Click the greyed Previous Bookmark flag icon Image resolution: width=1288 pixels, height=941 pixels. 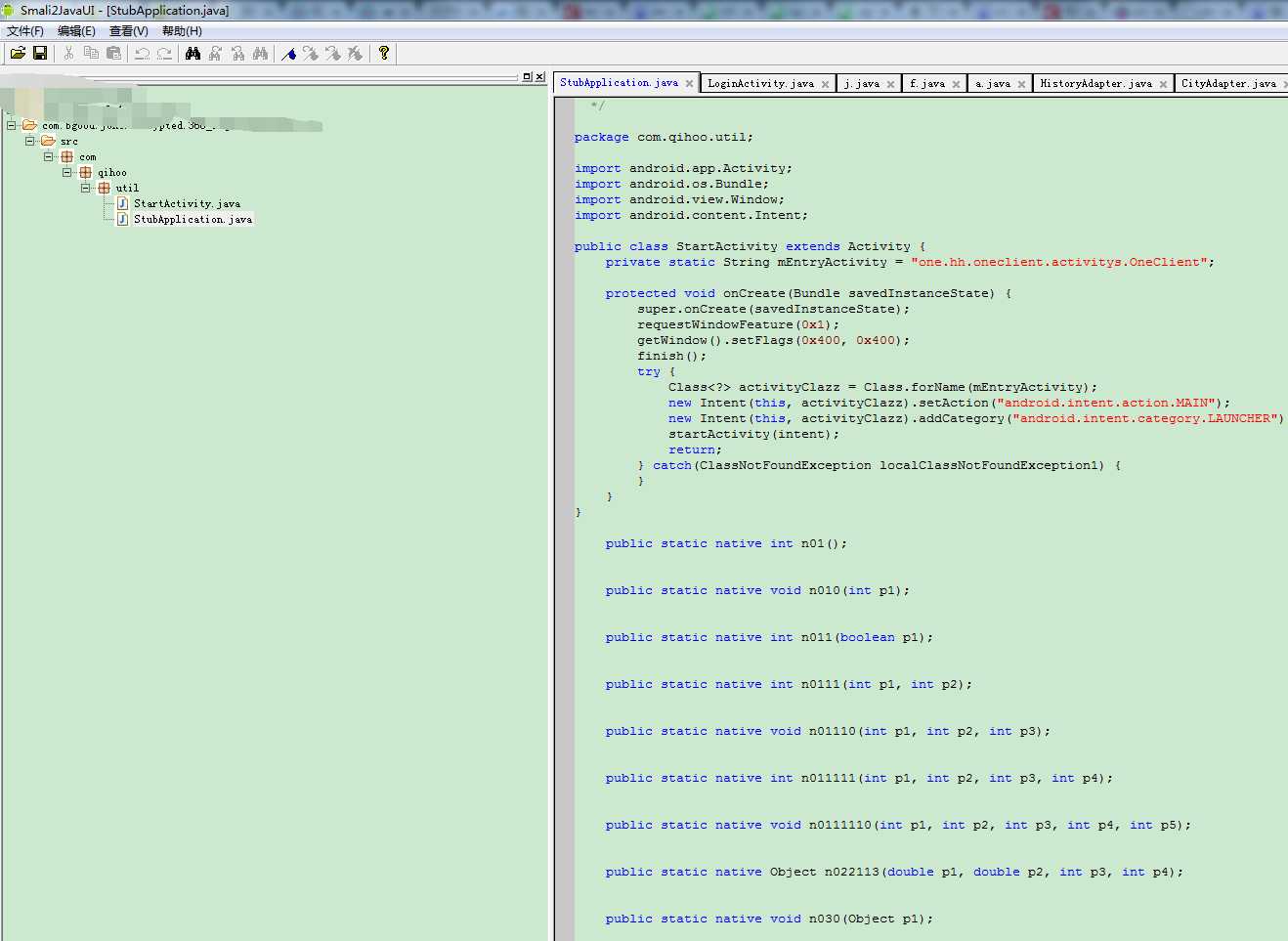pyautogui.click(x=333, y=54)
